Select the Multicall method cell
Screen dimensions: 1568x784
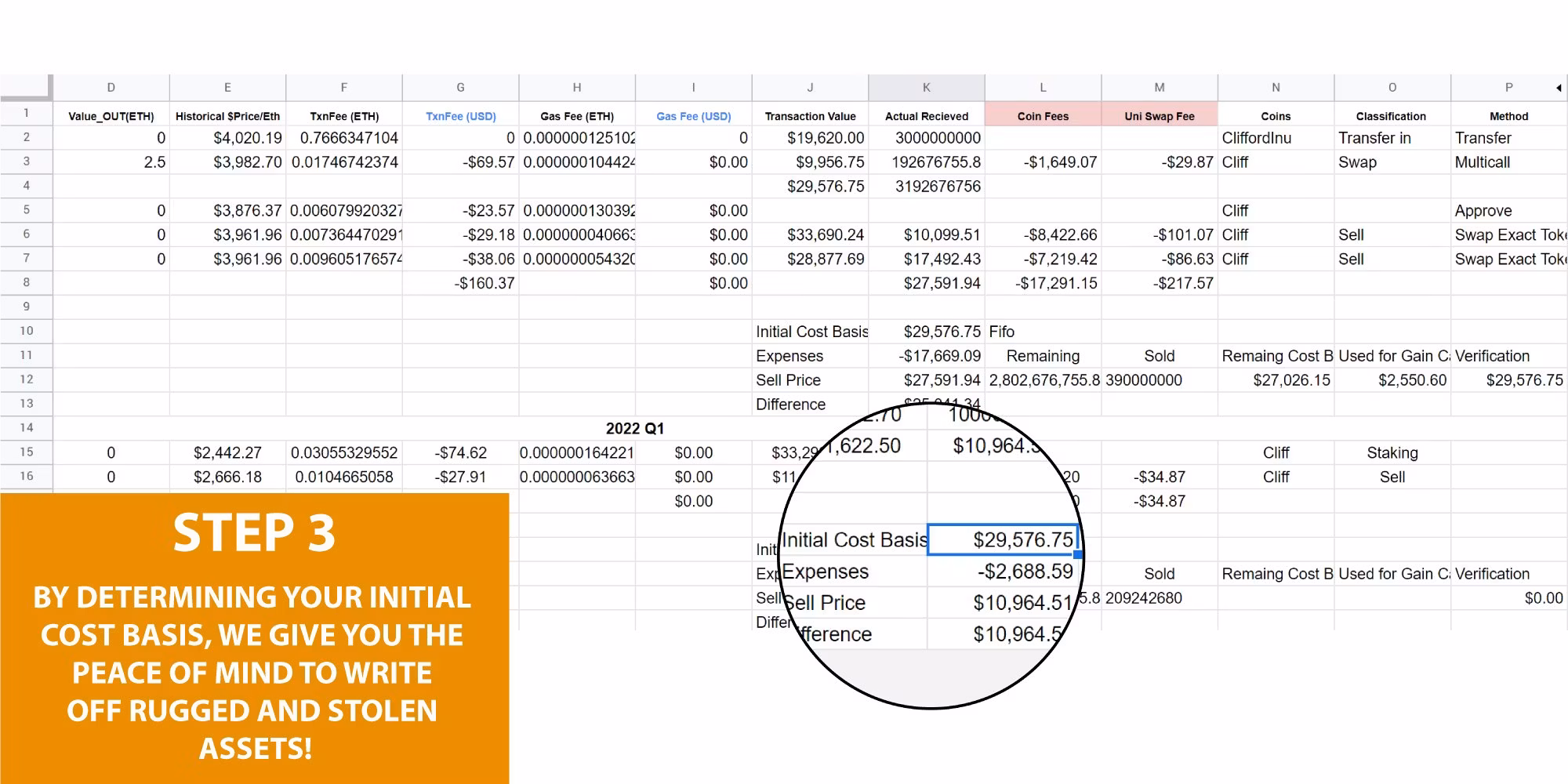[x=1482, y=162]
